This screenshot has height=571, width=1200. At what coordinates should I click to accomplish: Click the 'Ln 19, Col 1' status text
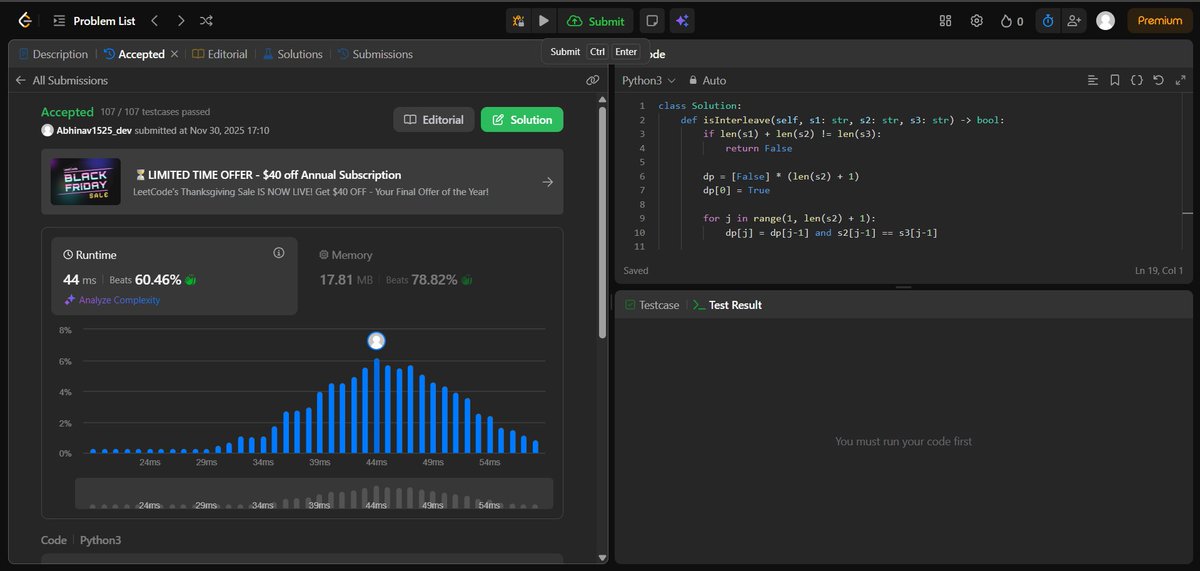click(x=1159, y=271)
